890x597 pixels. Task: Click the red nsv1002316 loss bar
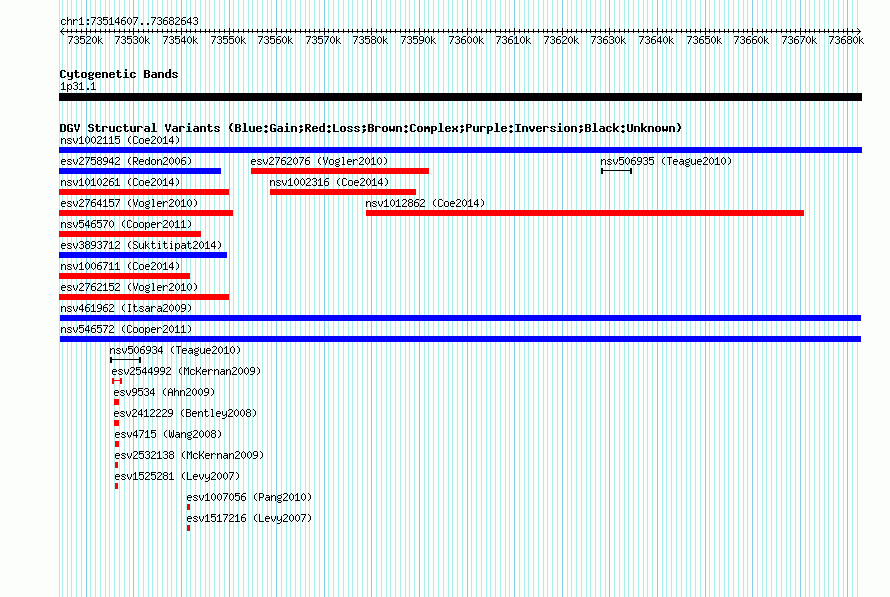coord(343,192)
